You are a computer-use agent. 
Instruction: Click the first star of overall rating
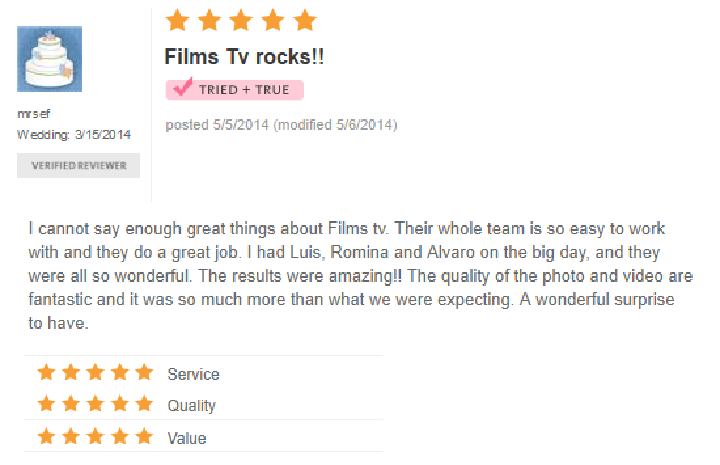pyautogui.click(x=177, y=20)
